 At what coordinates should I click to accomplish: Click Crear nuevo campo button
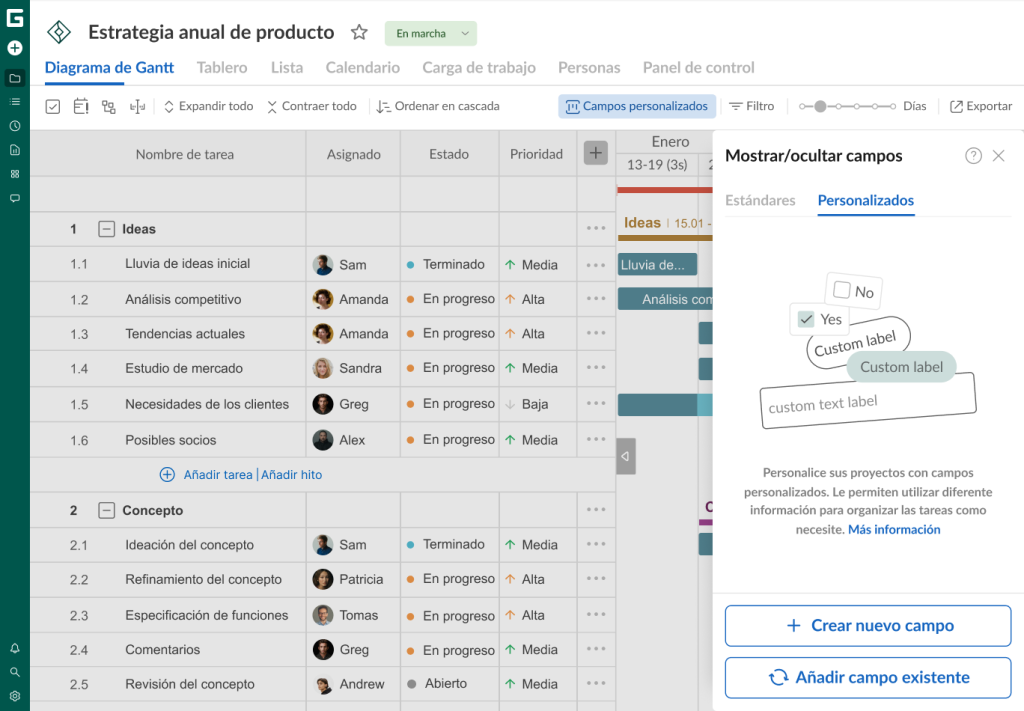click(868, 625)
